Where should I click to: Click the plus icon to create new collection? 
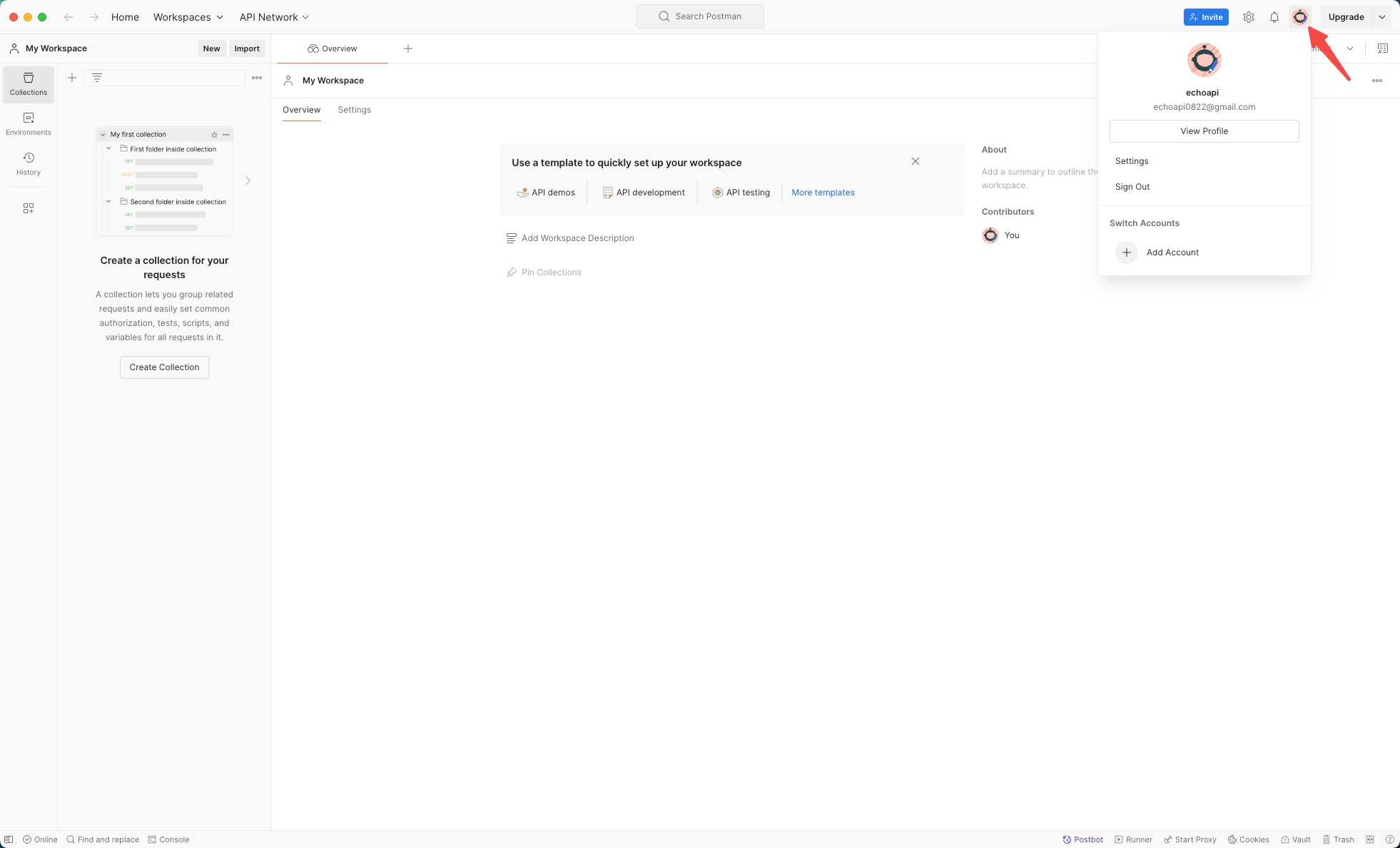(x=72, y=78)
